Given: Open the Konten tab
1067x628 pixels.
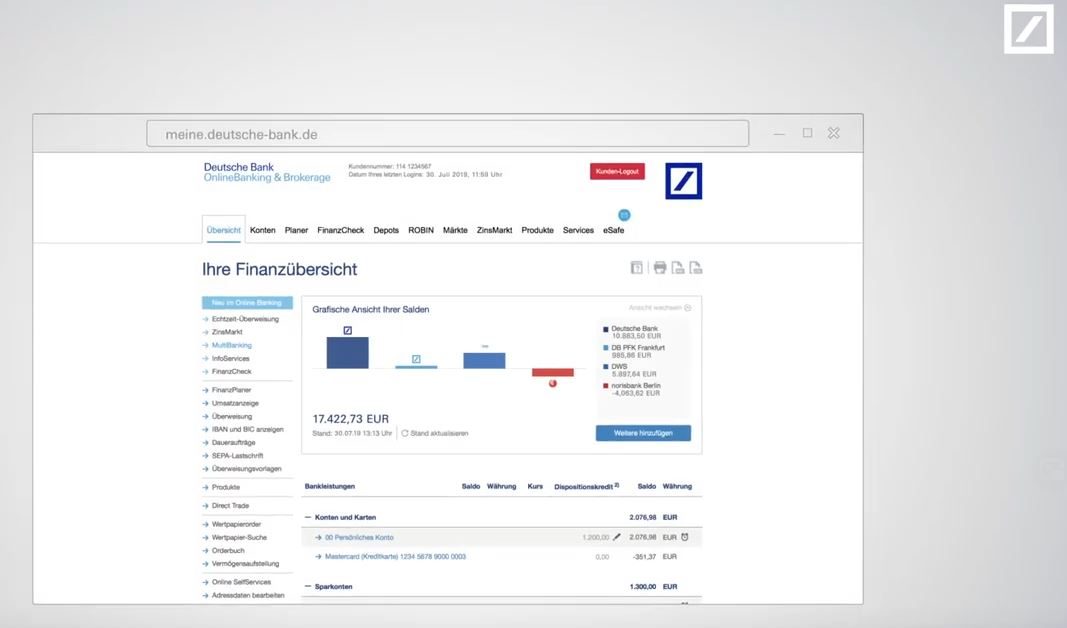Looking at the screenshot, I should [x=263, y=230].
